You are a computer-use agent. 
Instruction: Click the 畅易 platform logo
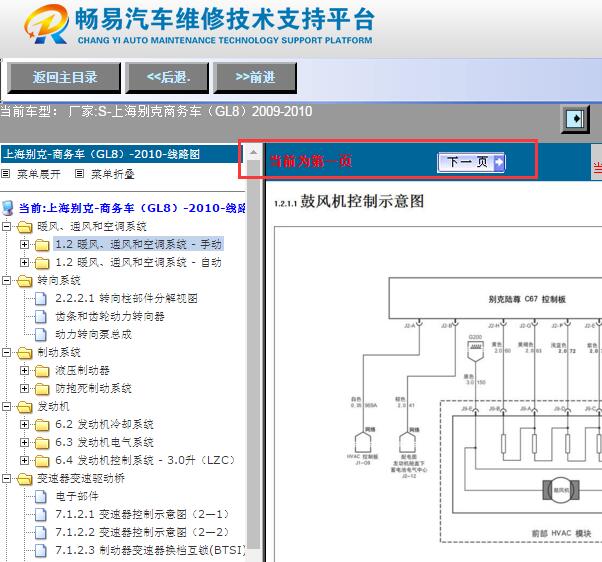click(47, 24)
